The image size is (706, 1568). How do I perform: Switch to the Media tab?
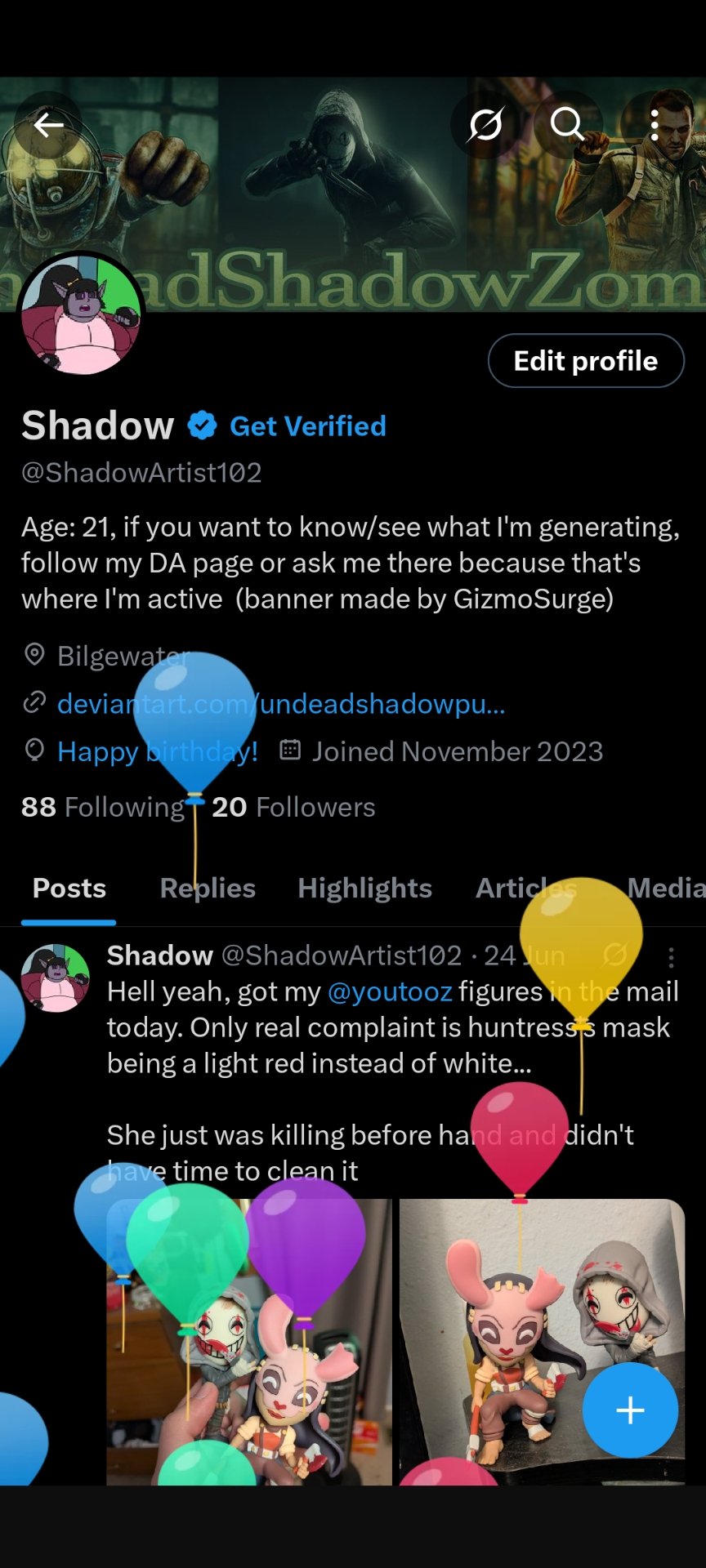tap(665, 888)
